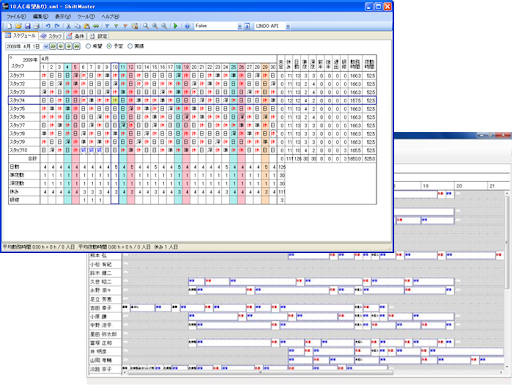
Task: Create a new file with the blank page icon
Action: point(9,26)
